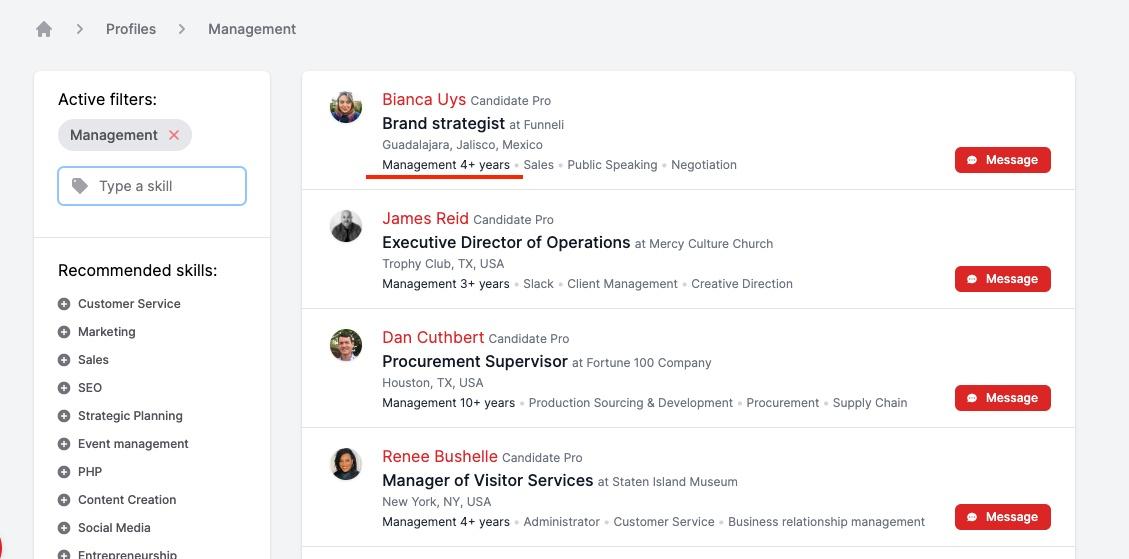Open Dan Cuthbert name link

[433, 337]
